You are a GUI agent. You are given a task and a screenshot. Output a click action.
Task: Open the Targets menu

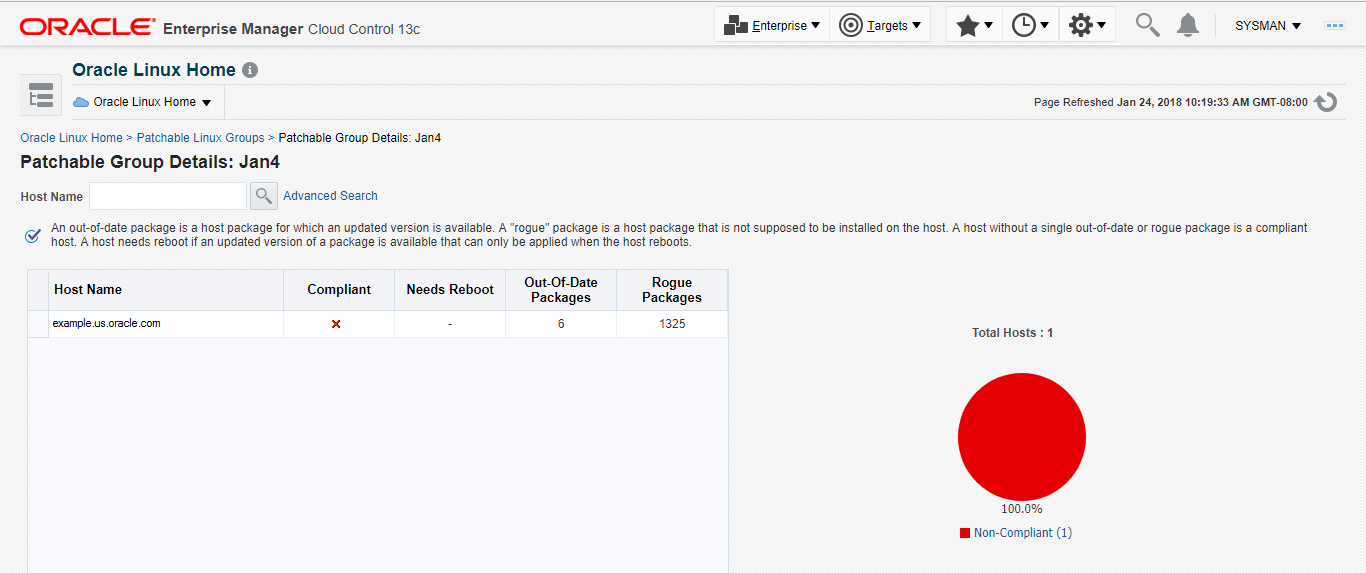pos(880,25)
